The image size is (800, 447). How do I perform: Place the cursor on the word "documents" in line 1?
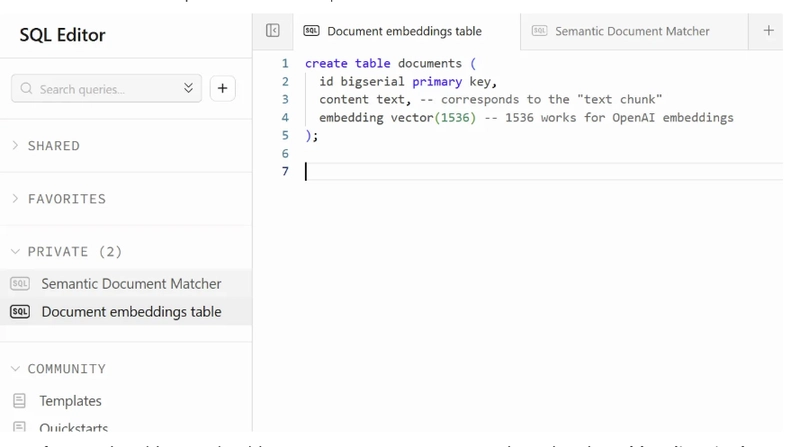[x=430, y=63]
